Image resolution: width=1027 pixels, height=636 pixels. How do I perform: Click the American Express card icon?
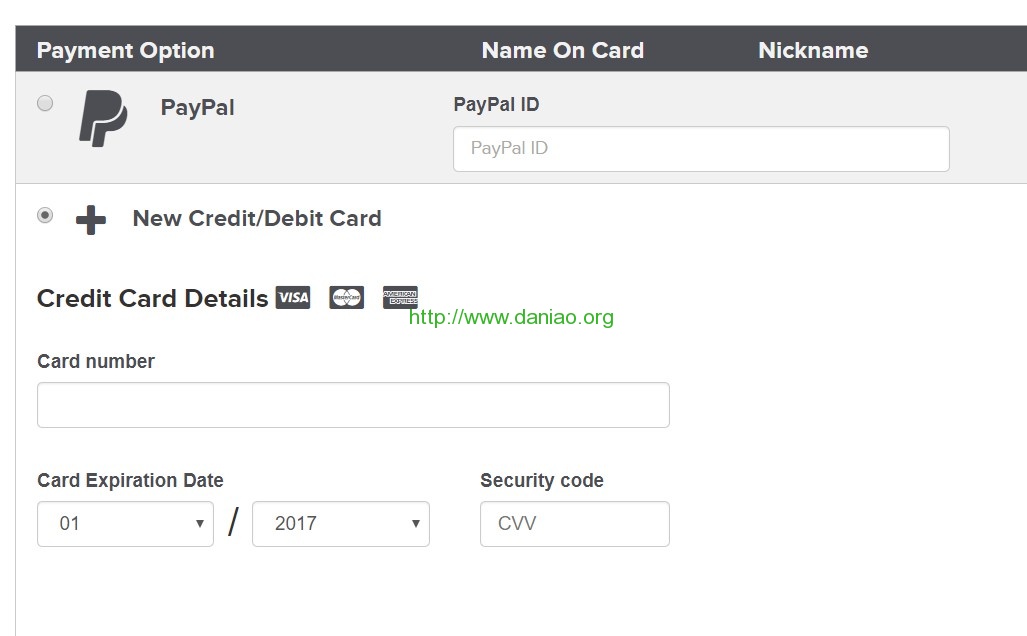[x=400, y=297]
